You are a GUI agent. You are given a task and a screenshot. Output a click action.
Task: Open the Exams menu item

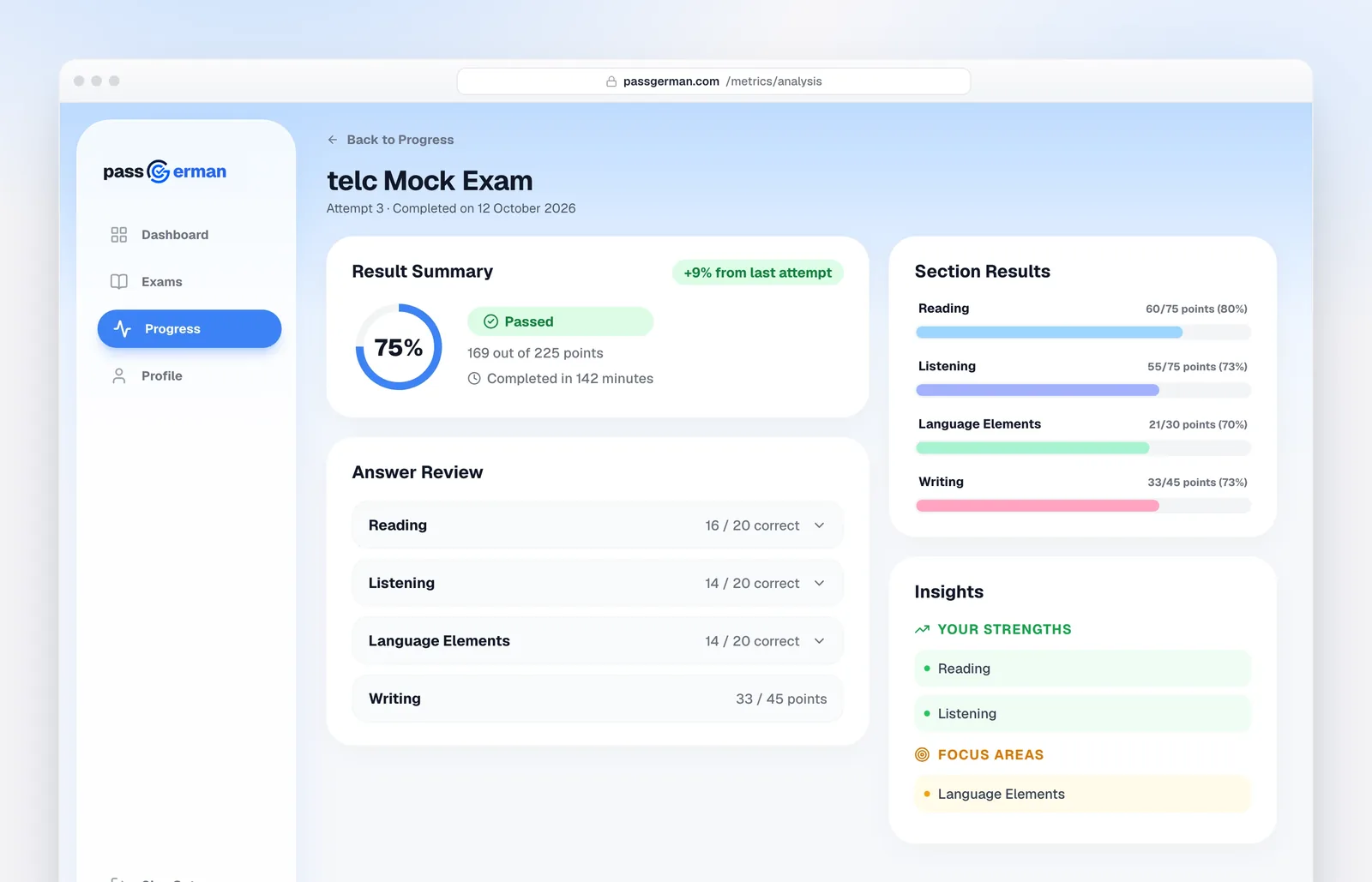(x=190, y=282)
